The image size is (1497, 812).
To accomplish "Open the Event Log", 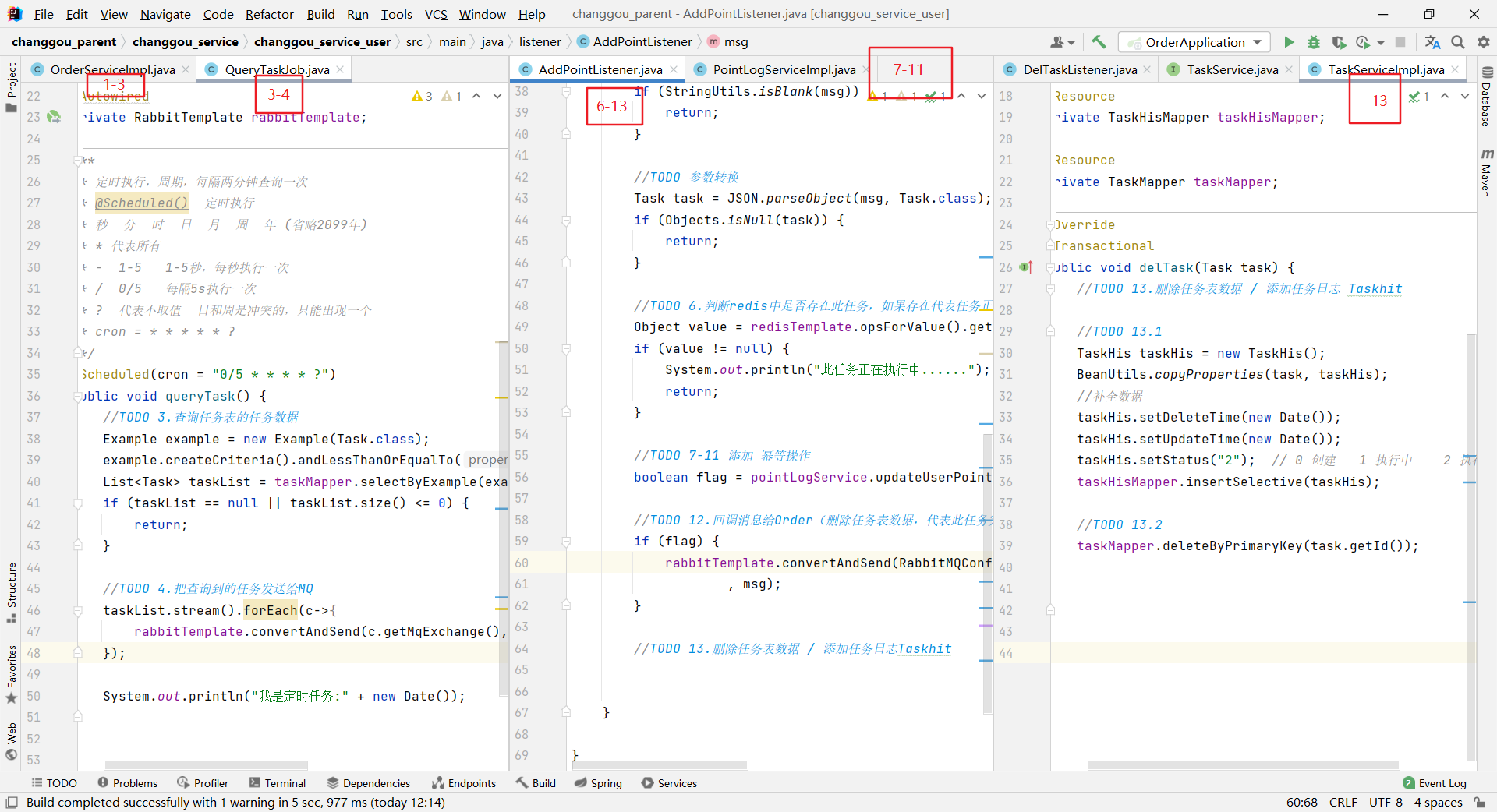I will [1435, 783].
